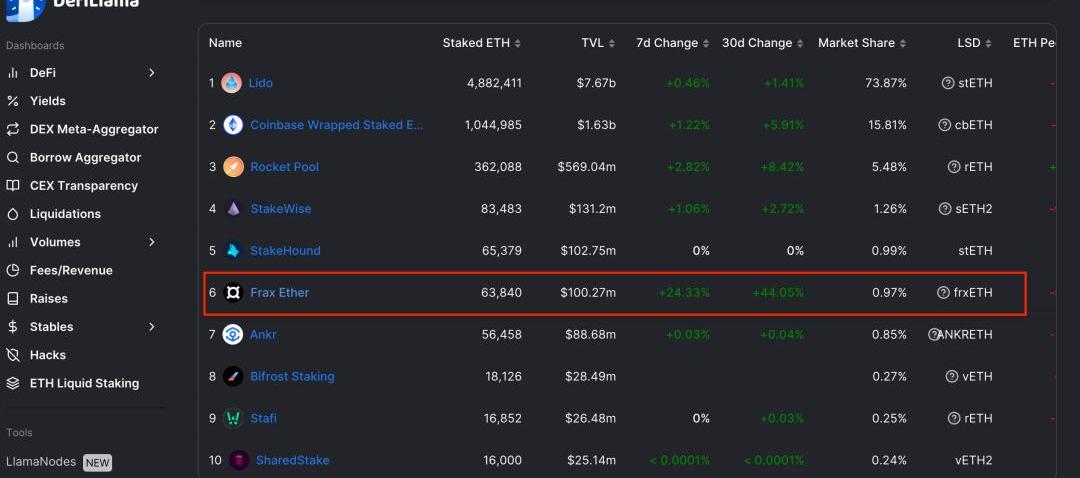Click Rocket Pool's +8.42% 30d change
This screenshot has height=478, width=1080.
[782, 167]
